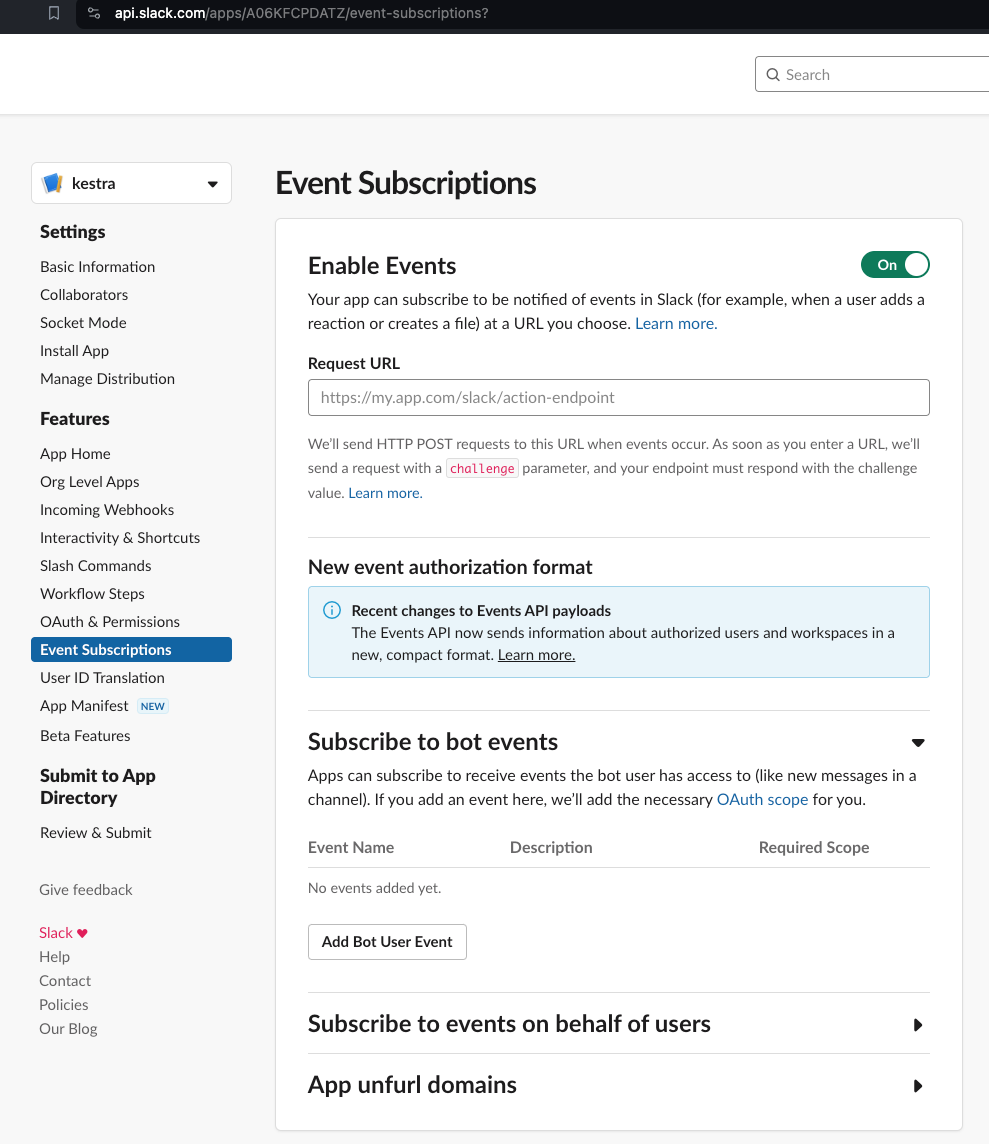Click the site settings icon beside URL
The width and height of the screenshot is (989, 1144).
94,13
